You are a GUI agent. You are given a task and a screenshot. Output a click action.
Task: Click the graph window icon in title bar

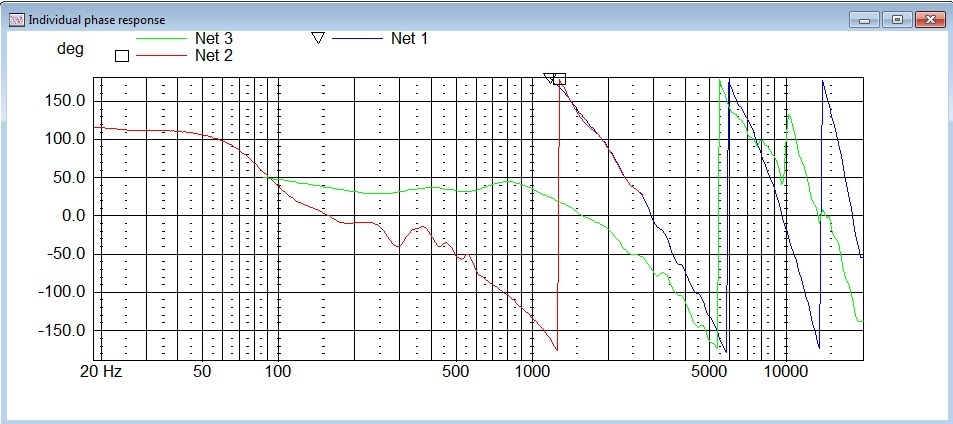tap(16, 20)
